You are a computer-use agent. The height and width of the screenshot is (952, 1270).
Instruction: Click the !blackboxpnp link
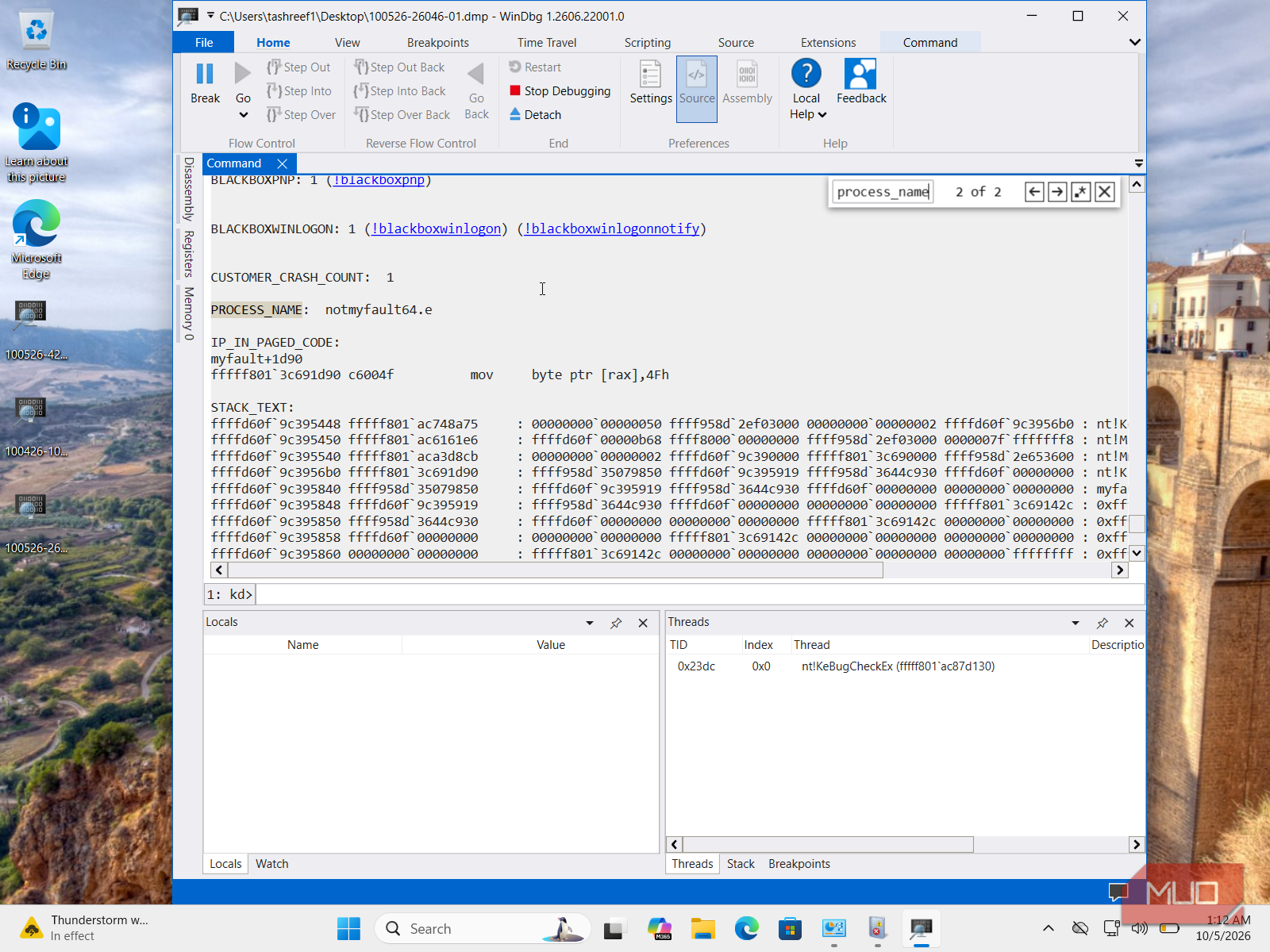[379, 181]
